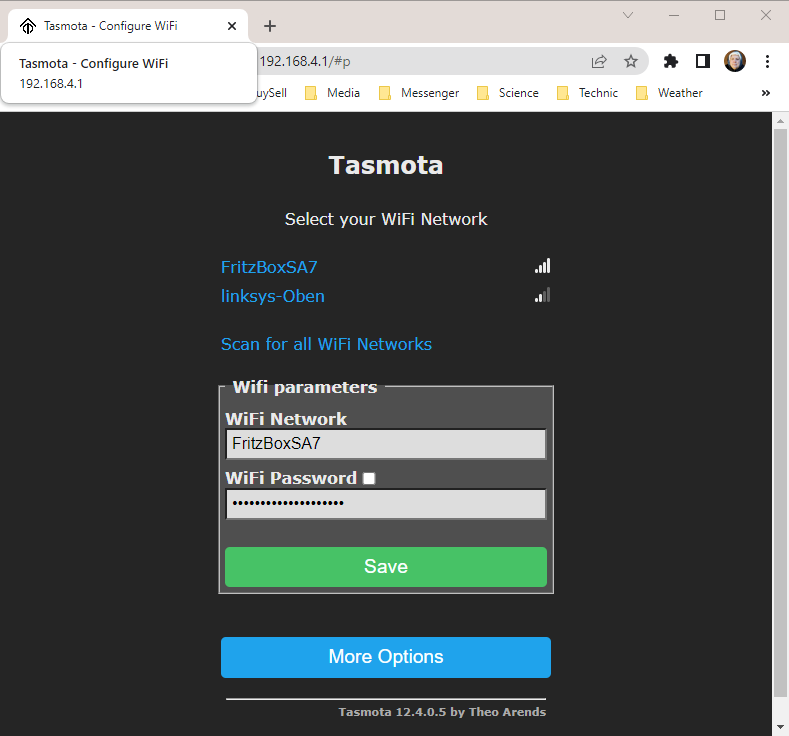Viewport: 789px width, 736px height.
Task: Open the Chrome three-dot menu
Action: click(767, 61)
